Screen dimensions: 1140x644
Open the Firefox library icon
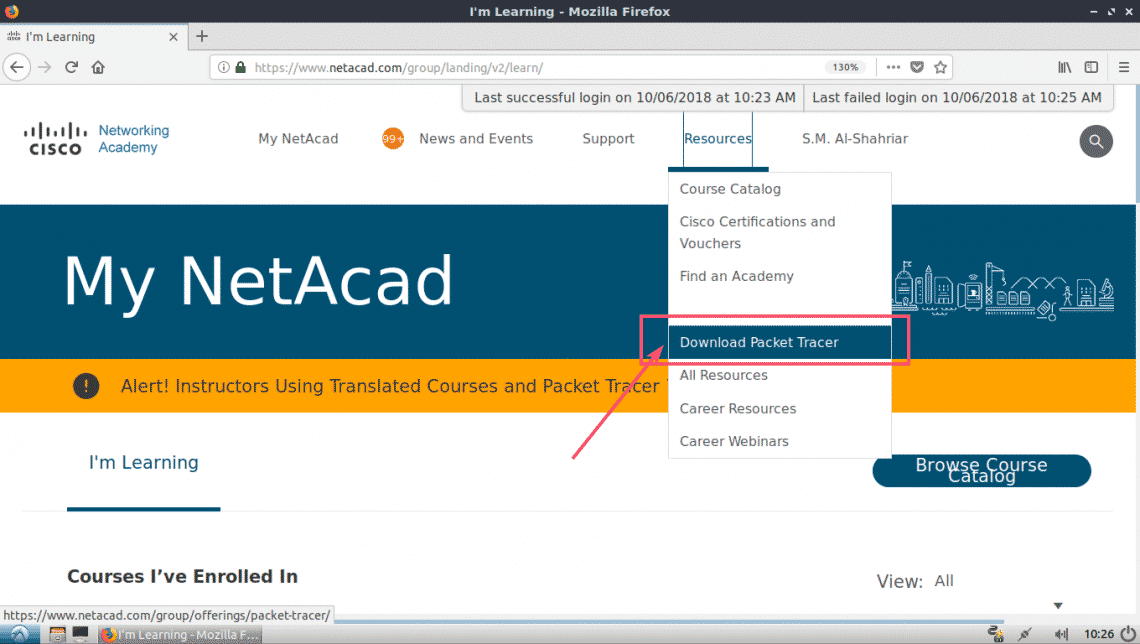1064,68
